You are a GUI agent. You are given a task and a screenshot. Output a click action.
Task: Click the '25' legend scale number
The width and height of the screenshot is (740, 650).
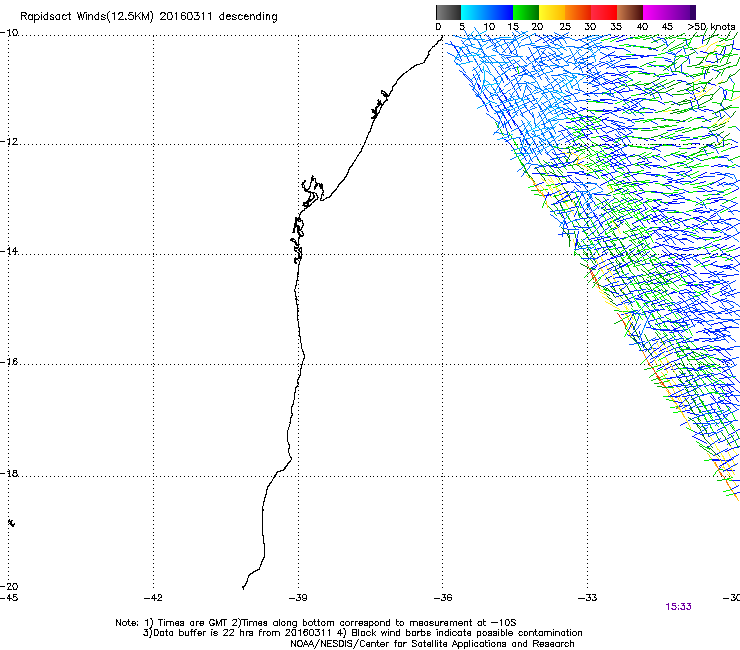click(565, 27)
